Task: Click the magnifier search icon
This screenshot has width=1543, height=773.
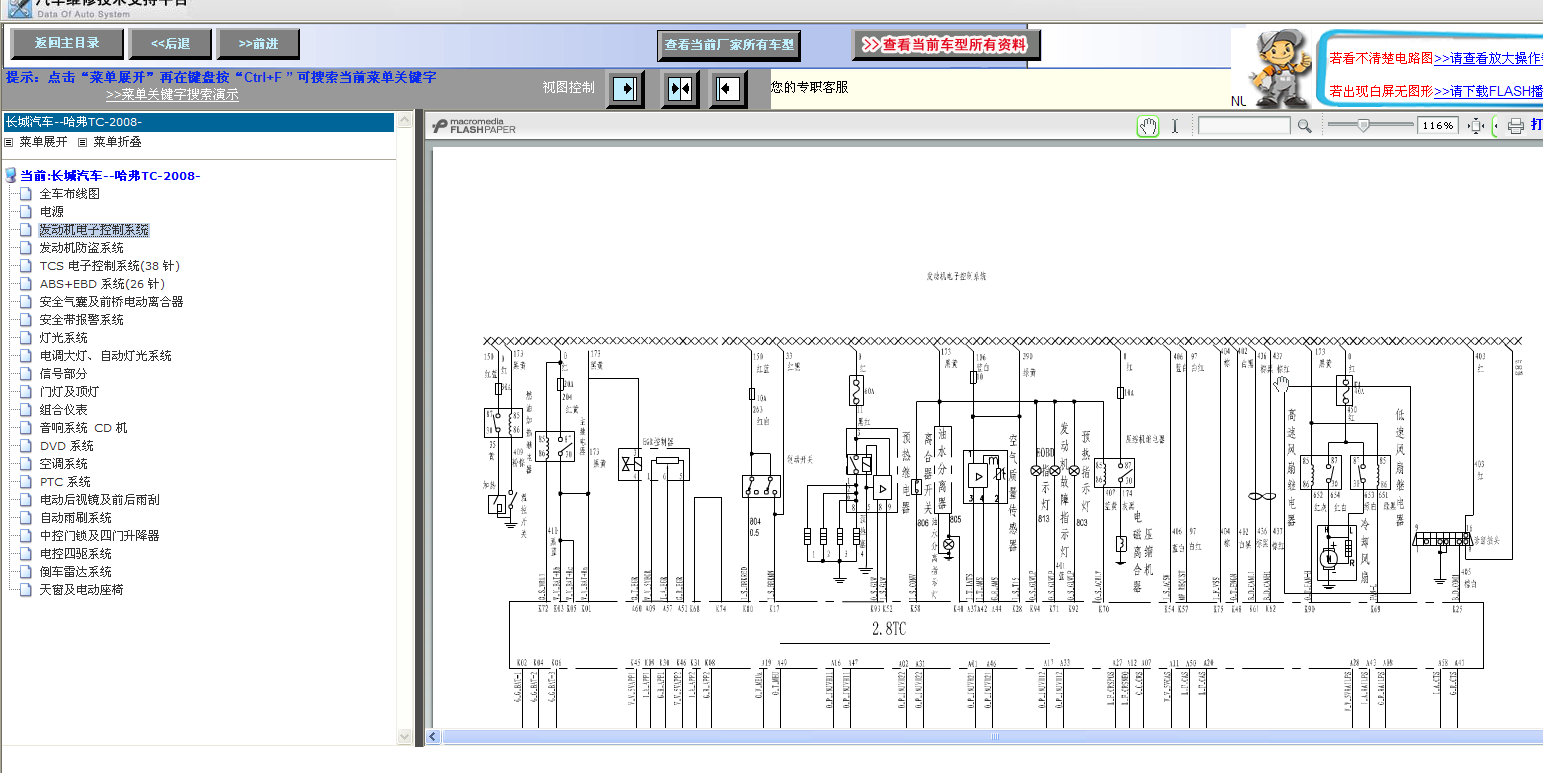Action: tap(1304, 126)
